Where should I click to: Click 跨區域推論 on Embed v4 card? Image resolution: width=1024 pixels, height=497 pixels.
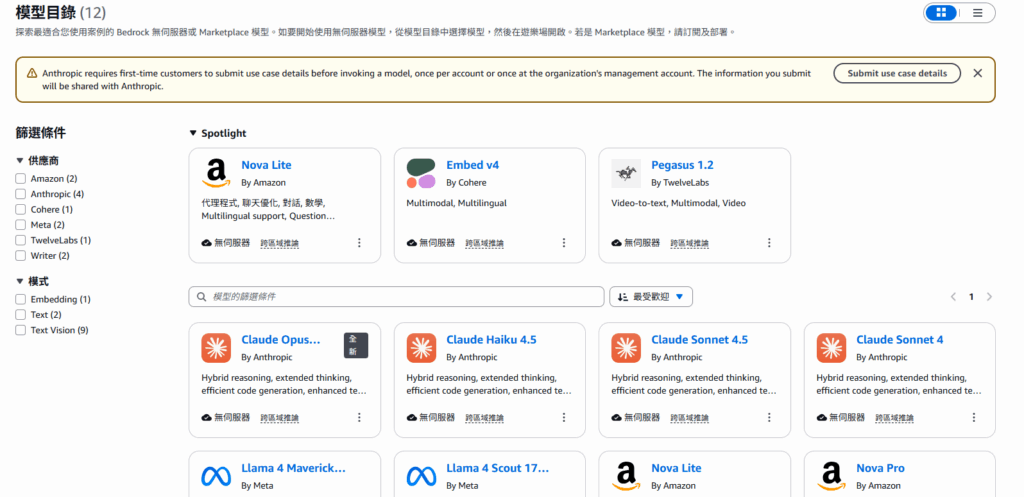point(485,244)
